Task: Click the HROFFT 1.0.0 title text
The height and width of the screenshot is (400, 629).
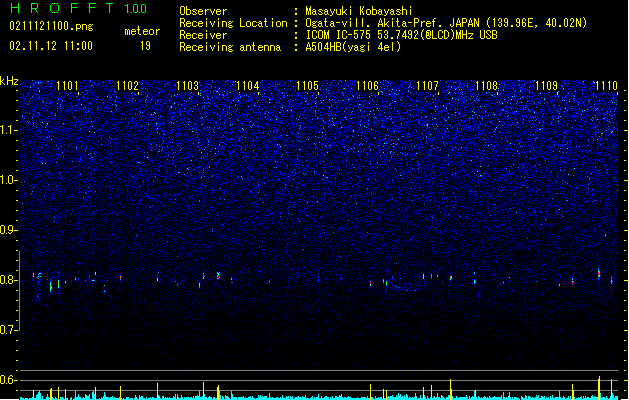Action: [78, 8]
